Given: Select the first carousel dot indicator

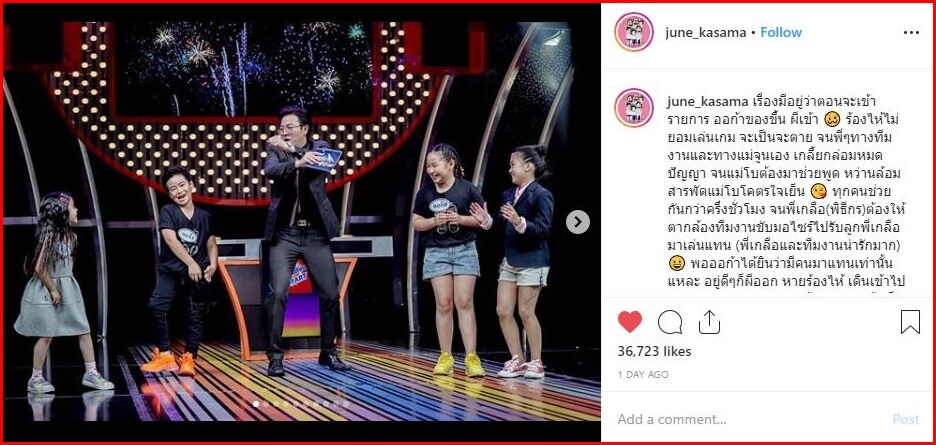Looking at the screenshot, I should pos(255,404).
